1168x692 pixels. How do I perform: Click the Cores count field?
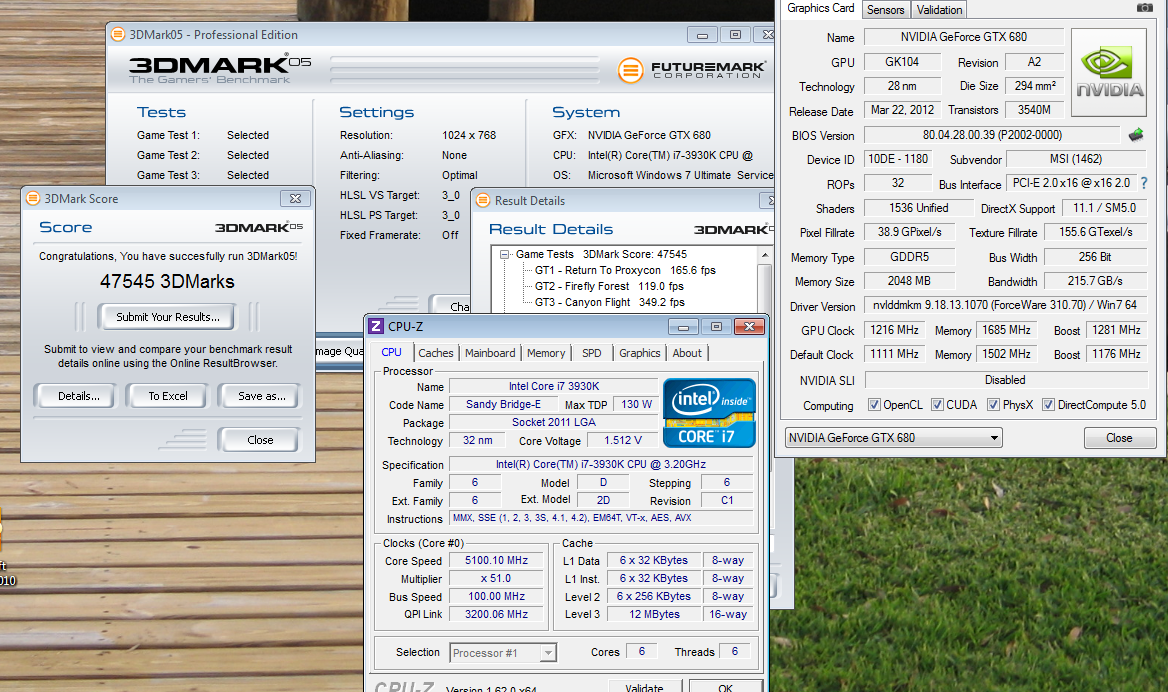pyautogui.click(x=641, y=652)
